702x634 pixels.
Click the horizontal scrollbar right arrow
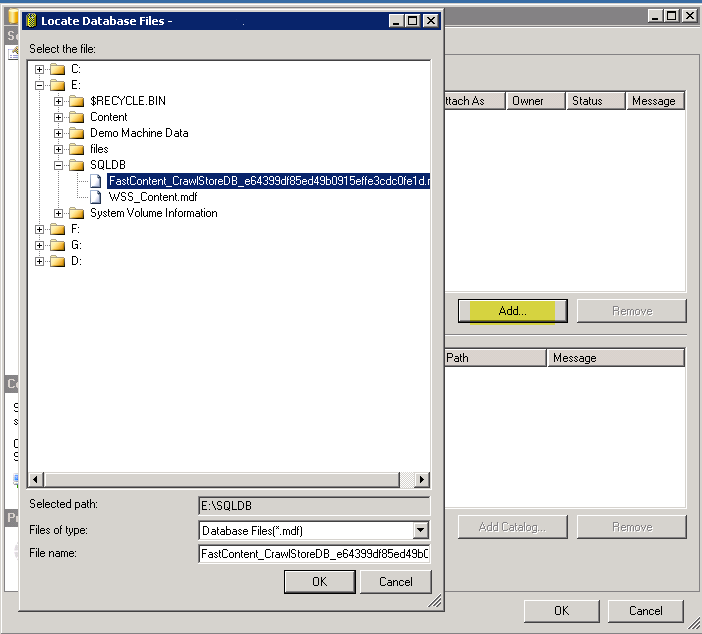pyautogui.click(x=421, y=480)
